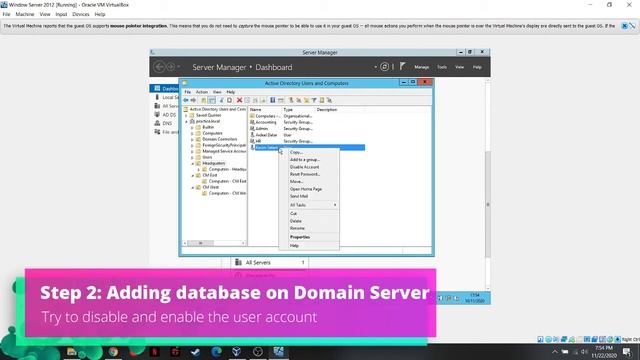
Task: Click the funnel Filter options toolbar icon
Action: click(314, 100)
